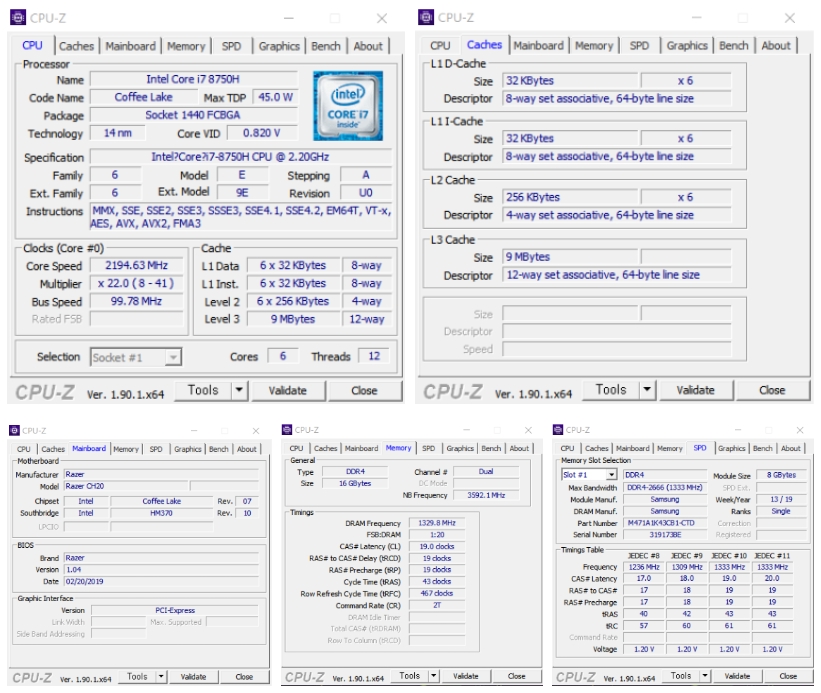Click Core Speed value 2194.63 MHz
The width and height of the screenshot is (821, 693).
point(137,265)
